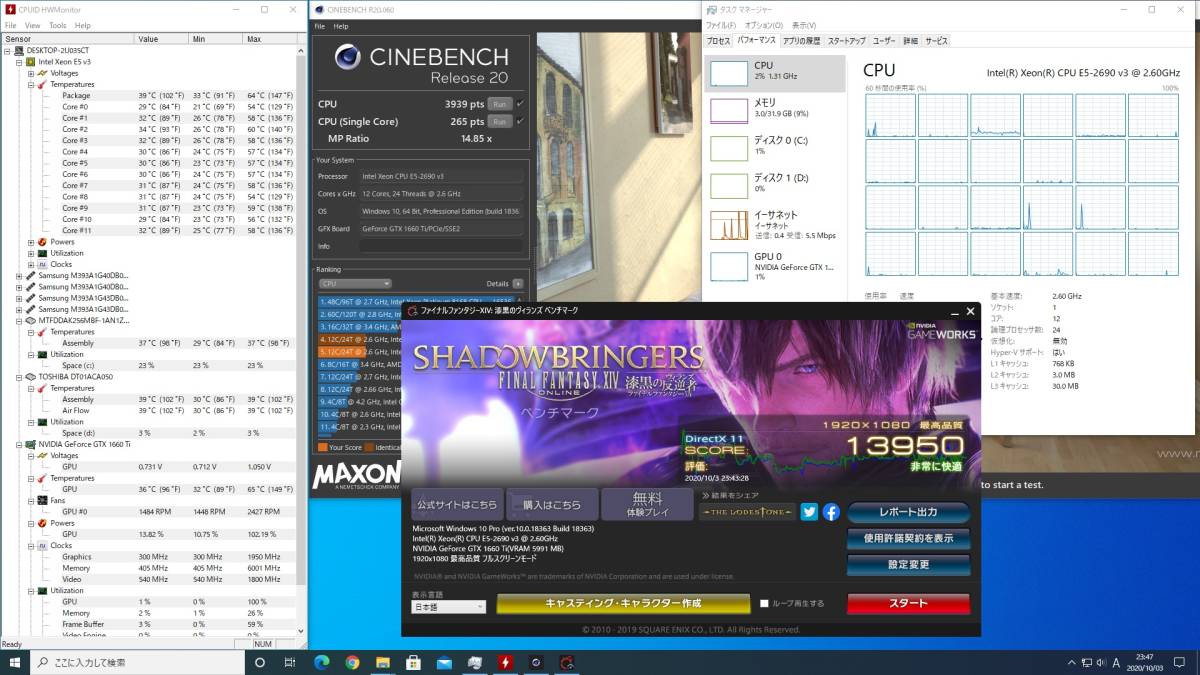
Task: Open the Mail app from the taskbar
Action: pos(444,662)
